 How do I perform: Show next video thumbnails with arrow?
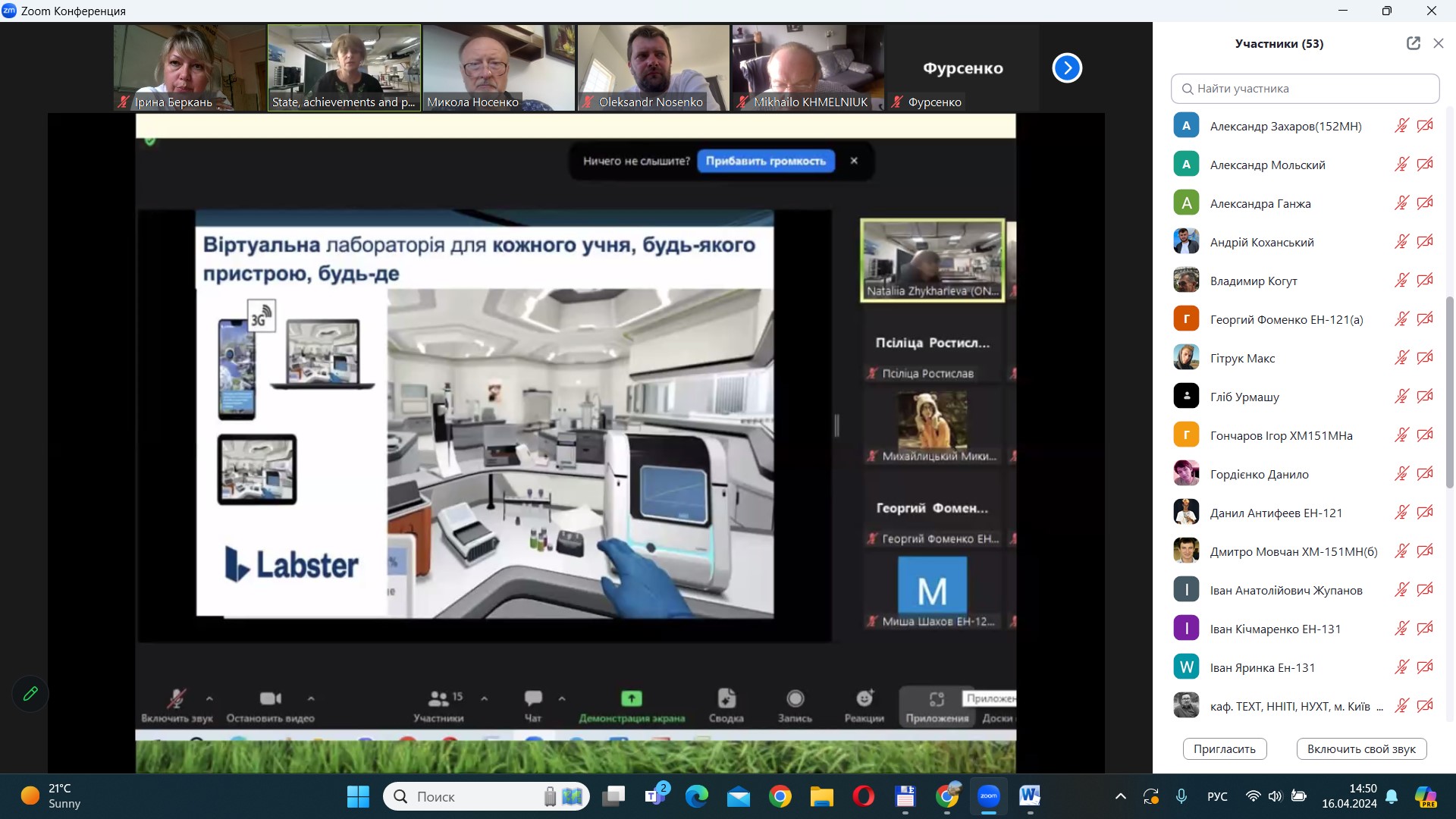[x=1066, y=68]
